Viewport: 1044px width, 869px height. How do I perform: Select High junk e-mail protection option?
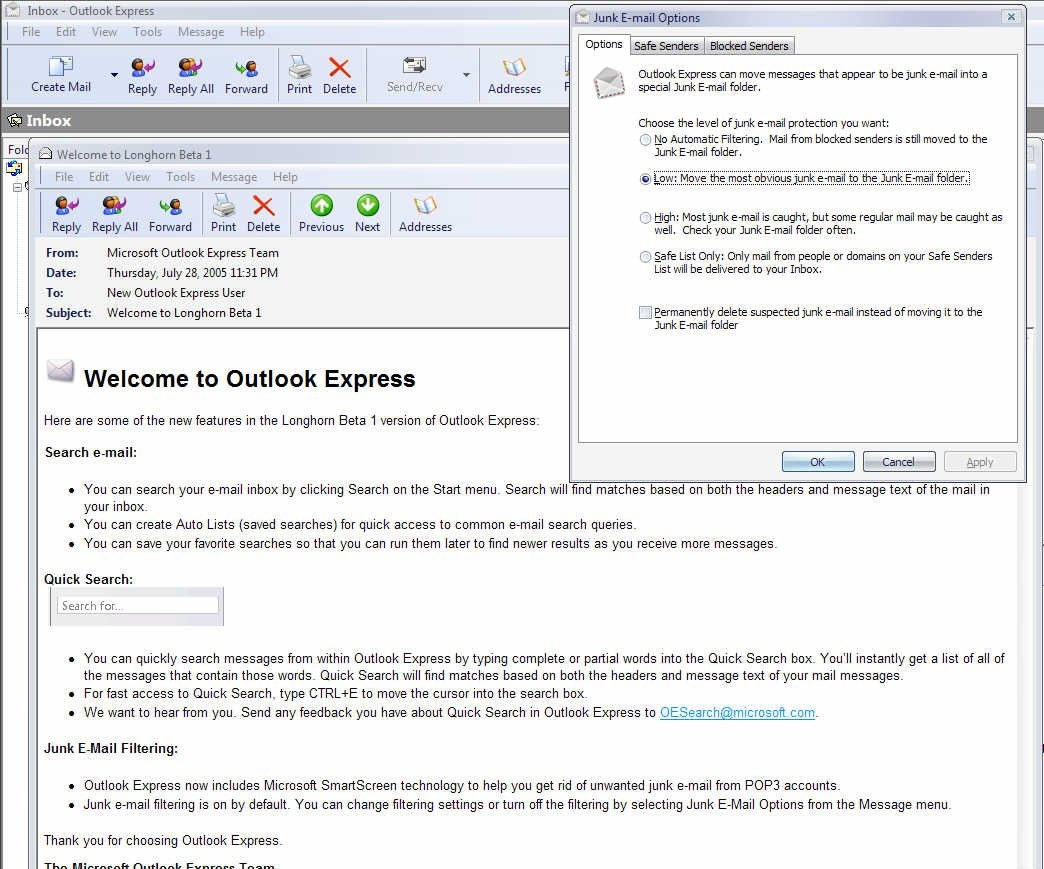tap(645, 218)
